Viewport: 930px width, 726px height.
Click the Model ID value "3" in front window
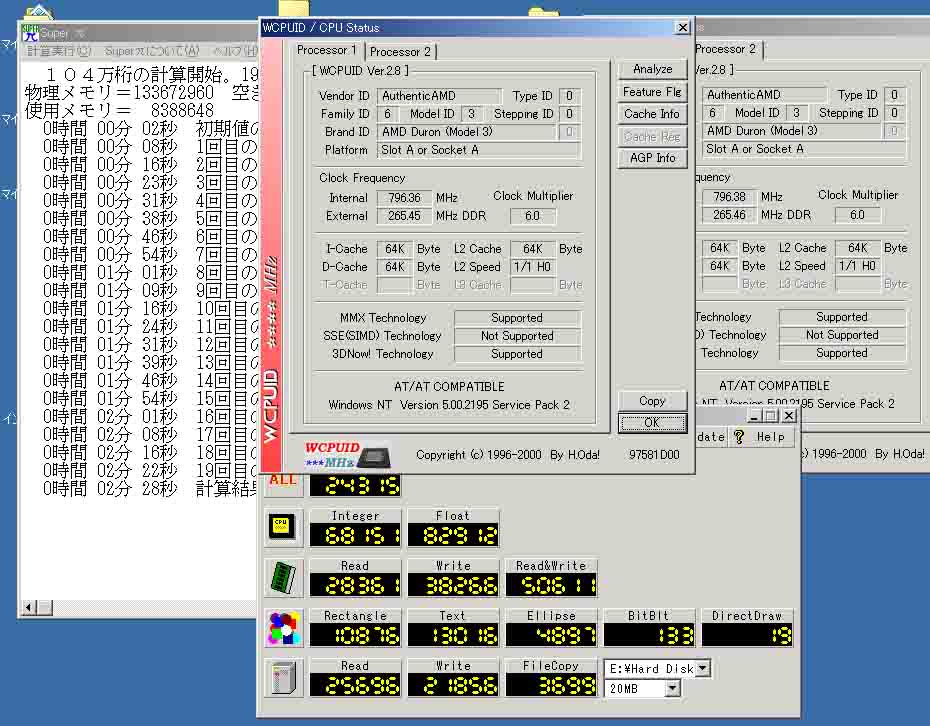472,114
